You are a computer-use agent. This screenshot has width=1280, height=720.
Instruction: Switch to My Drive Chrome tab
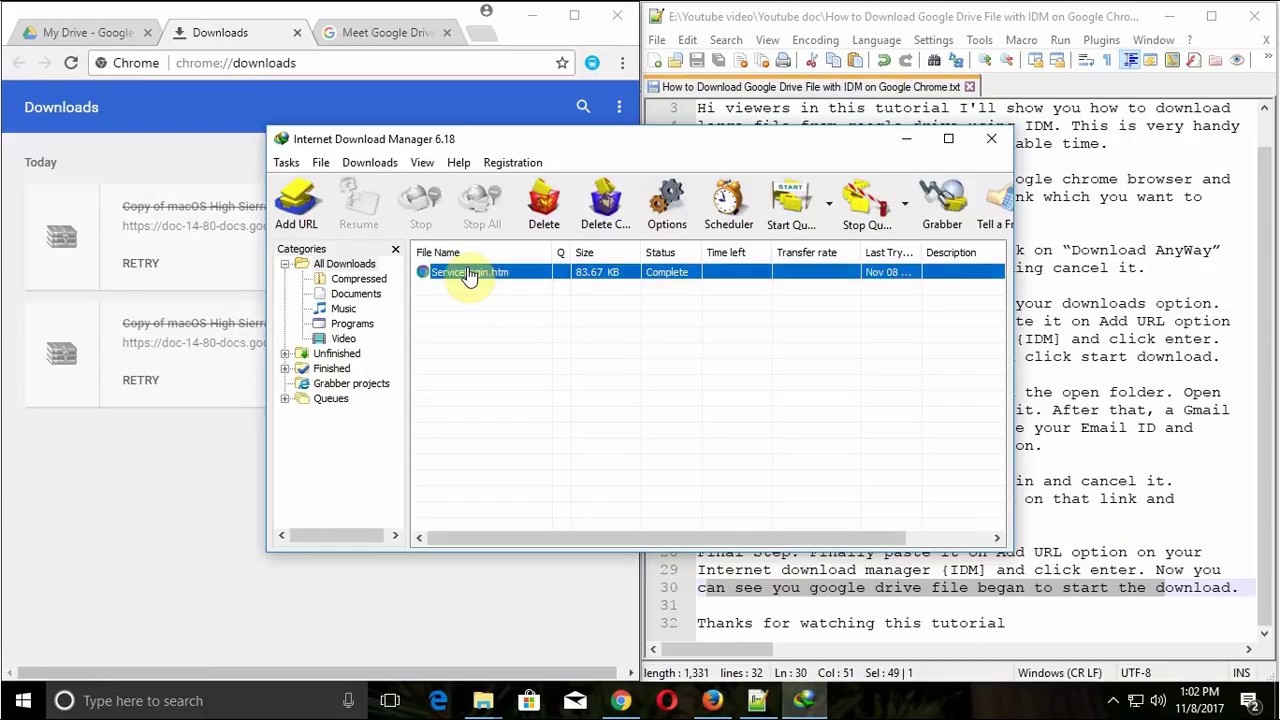coord(88,33)
